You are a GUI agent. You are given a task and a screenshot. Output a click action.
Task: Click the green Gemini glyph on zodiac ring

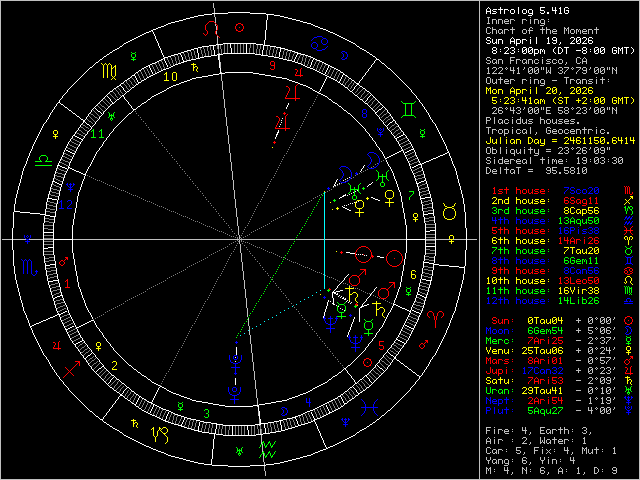click(409, 108)
